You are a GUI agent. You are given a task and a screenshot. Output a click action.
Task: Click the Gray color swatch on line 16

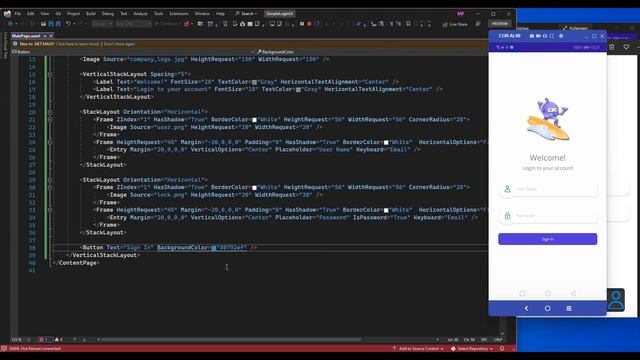254,82
